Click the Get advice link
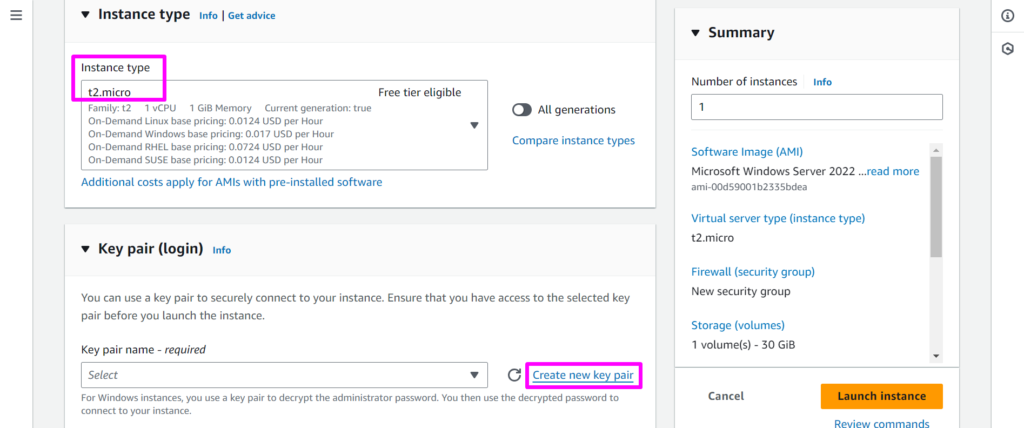 (x=251, y=16)
